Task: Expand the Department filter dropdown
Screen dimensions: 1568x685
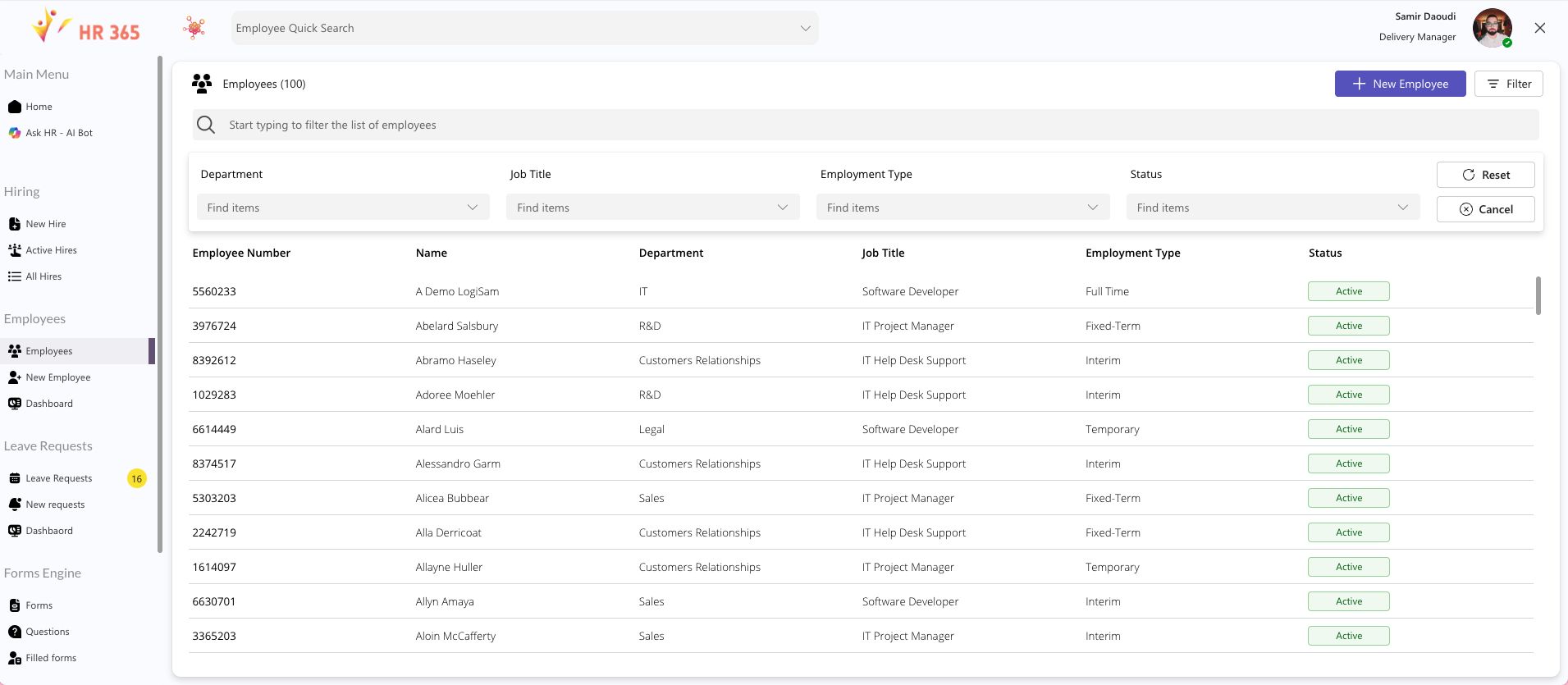Action: point(343,208)
